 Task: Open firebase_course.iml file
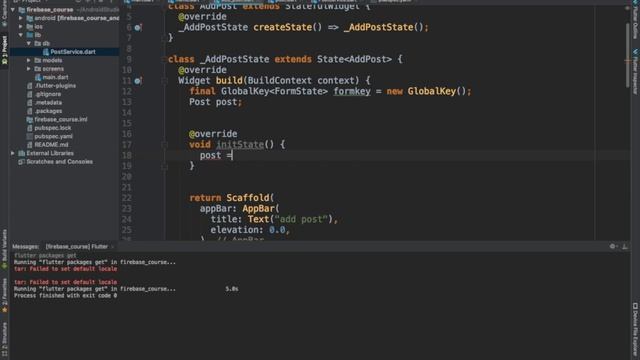[x=61, y=120]
